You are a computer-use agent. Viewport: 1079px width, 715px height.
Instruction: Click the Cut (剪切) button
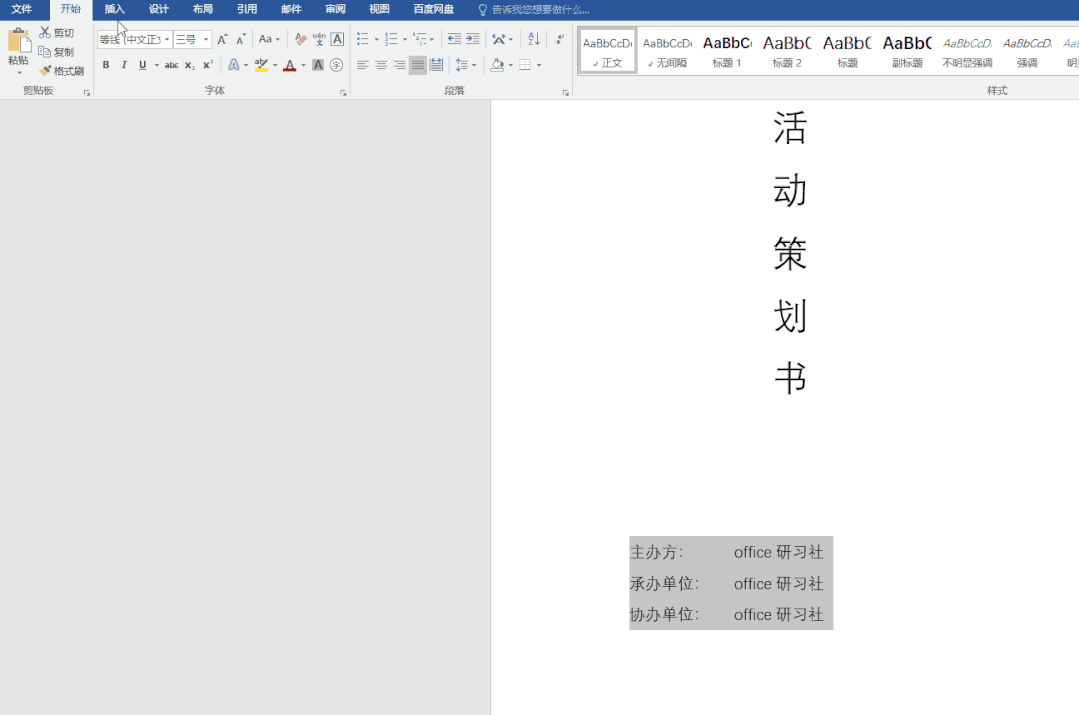click(x=56, y=32)
